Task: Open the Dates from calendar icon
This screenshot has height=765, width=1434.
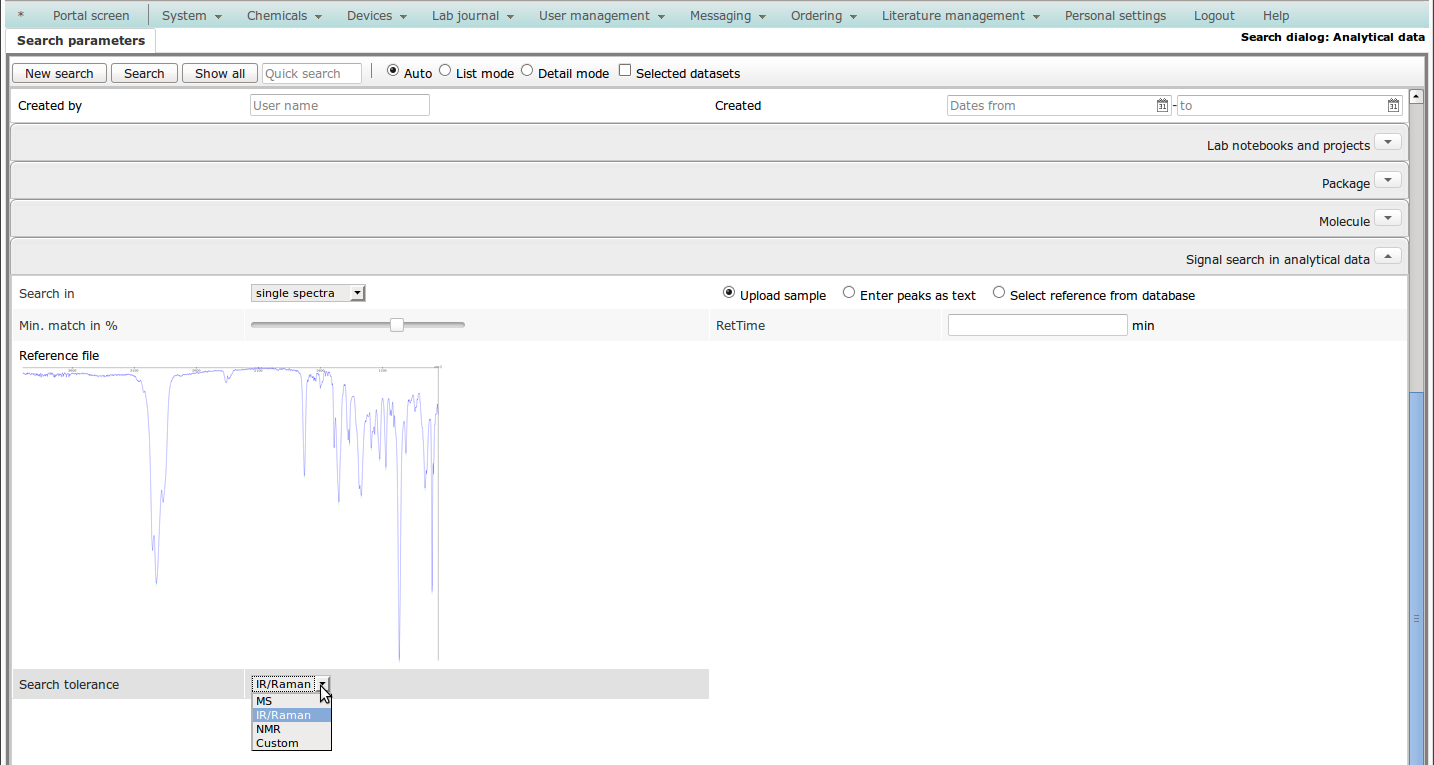Action: pos(1162,106)
